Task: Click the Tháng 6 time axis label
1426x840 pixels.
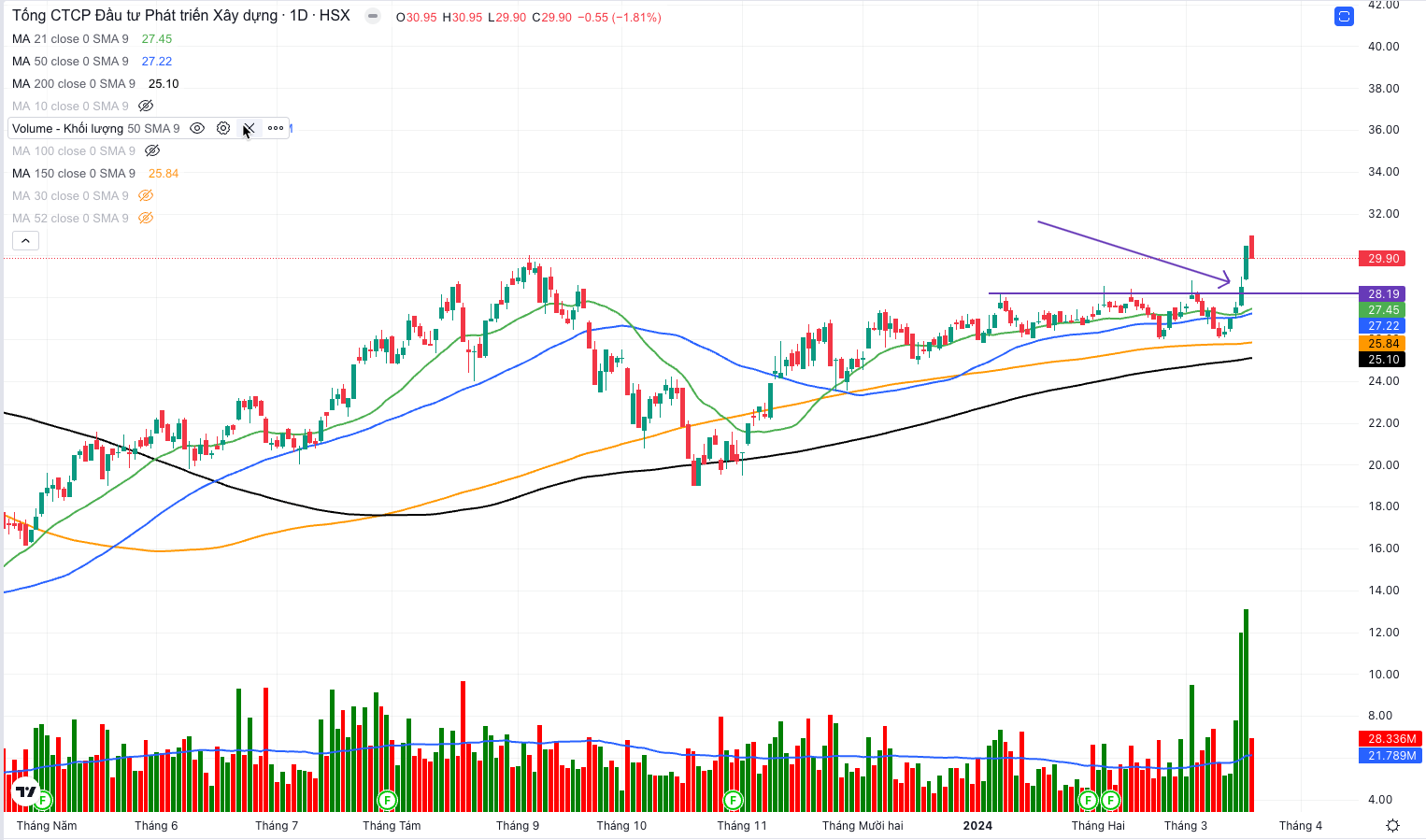Action: 156,825
